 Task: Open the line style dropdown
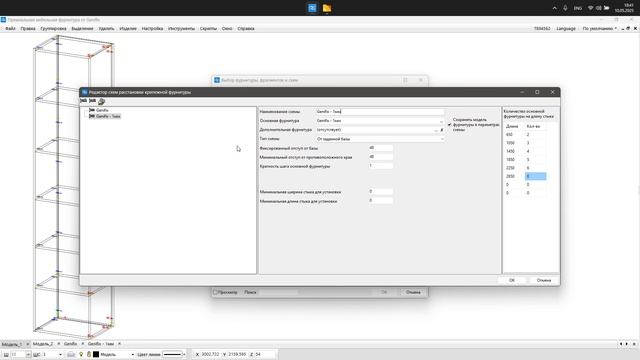[x=184, y=355]
